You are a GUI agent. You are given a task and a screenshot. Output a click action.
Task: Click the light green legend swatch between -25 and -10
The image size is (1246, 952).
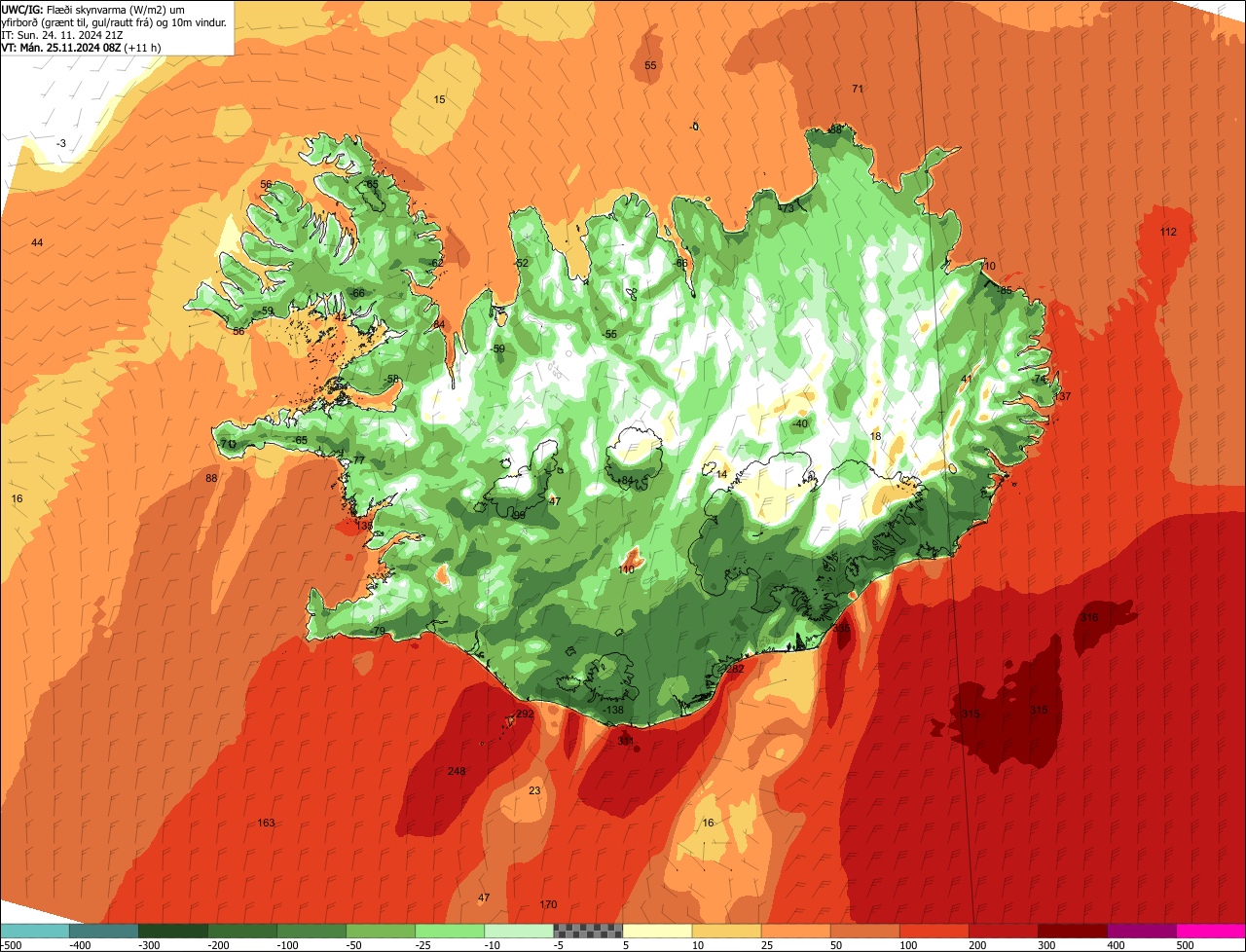[x=449, y=931]
